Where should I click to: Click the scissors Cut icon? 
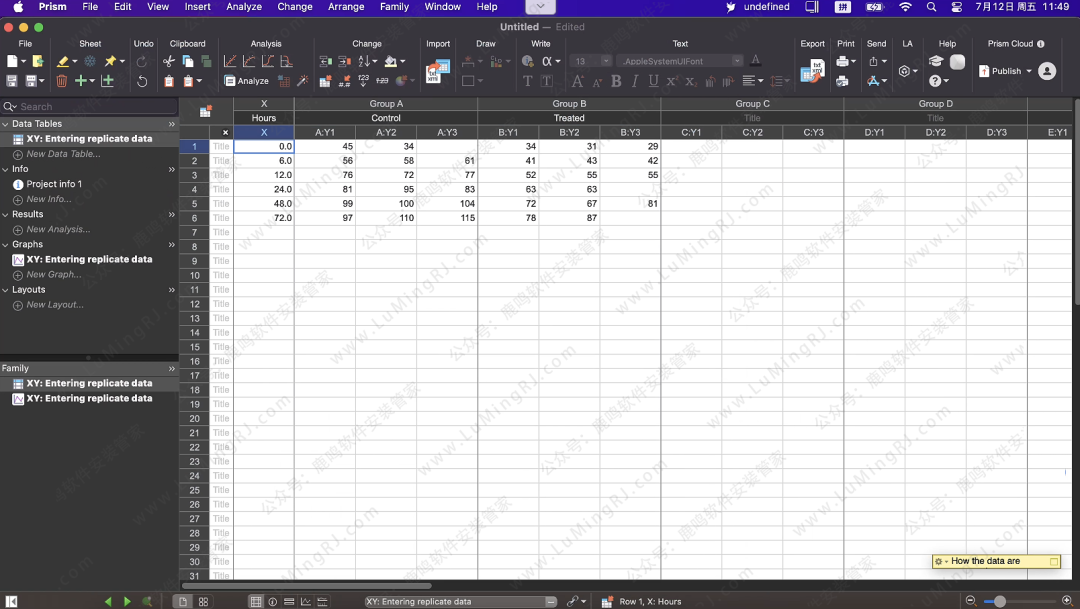(x=169, y=62)
